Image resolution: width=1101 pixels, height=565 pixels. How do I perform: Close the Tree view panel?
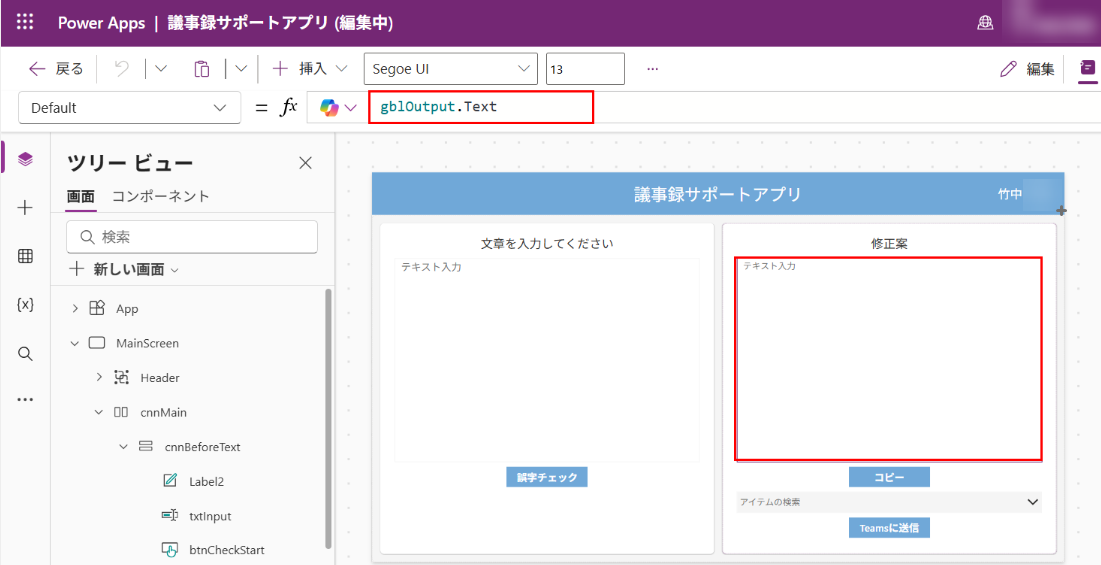(306, 163)
